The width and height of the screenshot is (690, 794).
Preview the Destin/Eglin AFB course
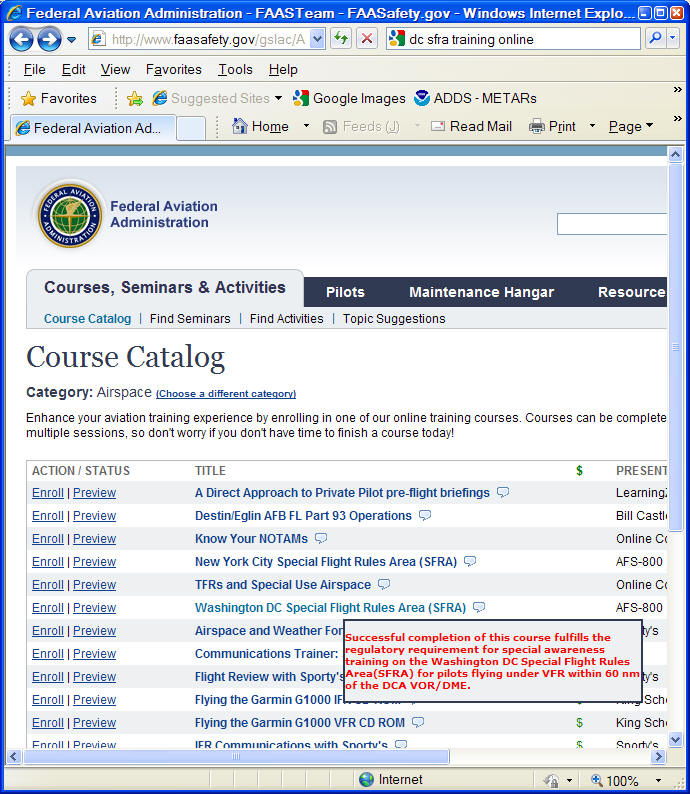point(94,515)
